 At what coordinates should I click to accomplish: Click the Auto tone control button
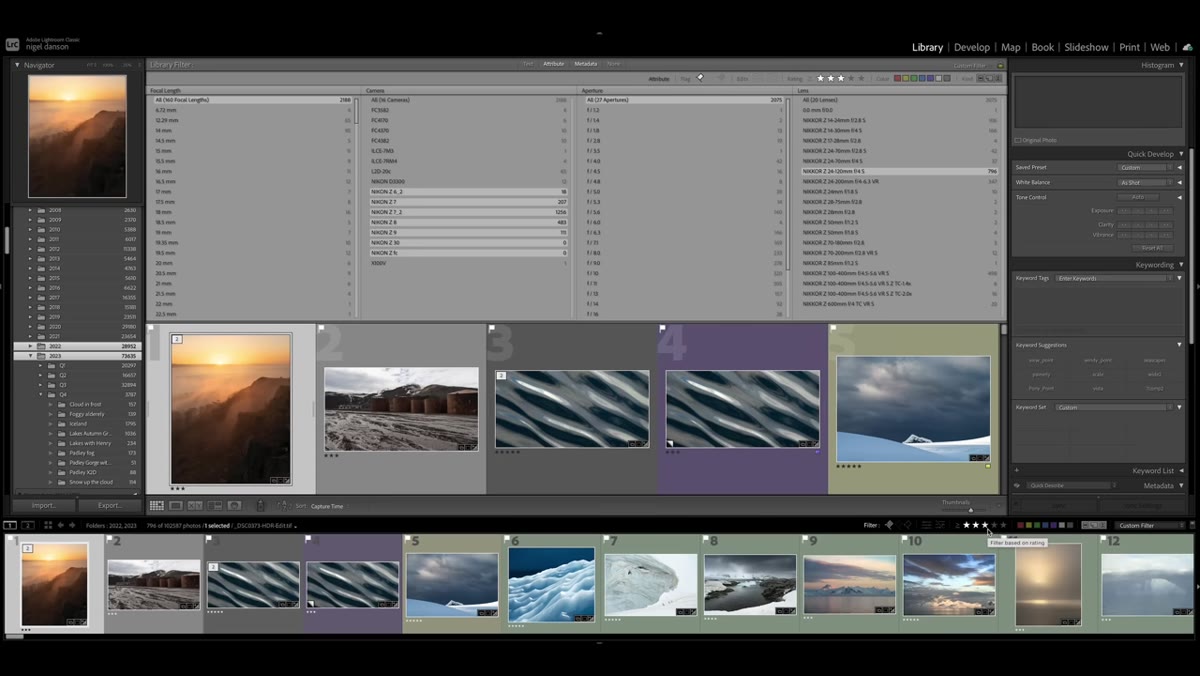(x=1137, y=197)
